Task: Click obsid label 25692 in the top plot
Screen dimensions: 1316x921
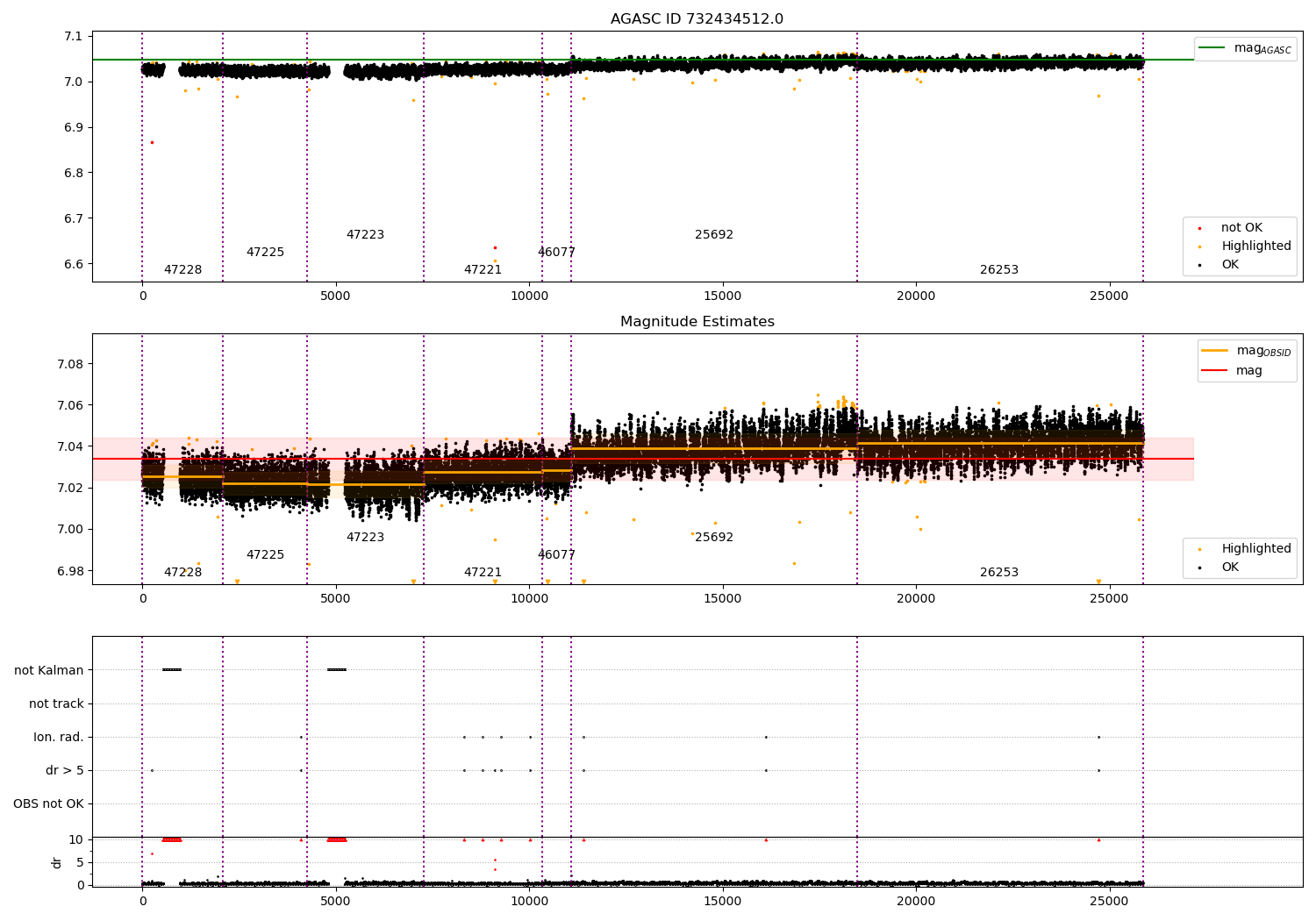Action: pyautogui.click(x=714, y=235)
